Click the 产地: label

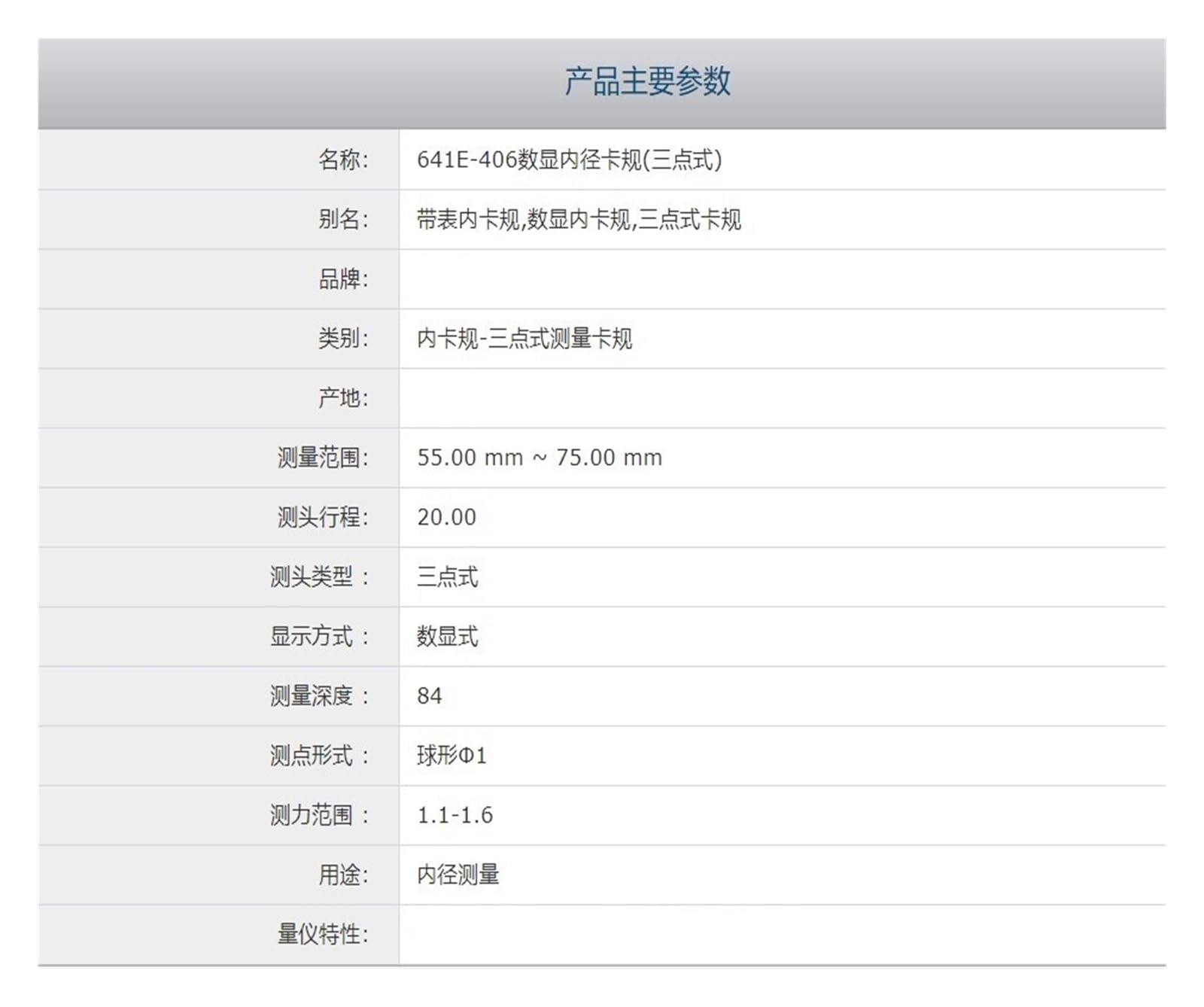343,397
